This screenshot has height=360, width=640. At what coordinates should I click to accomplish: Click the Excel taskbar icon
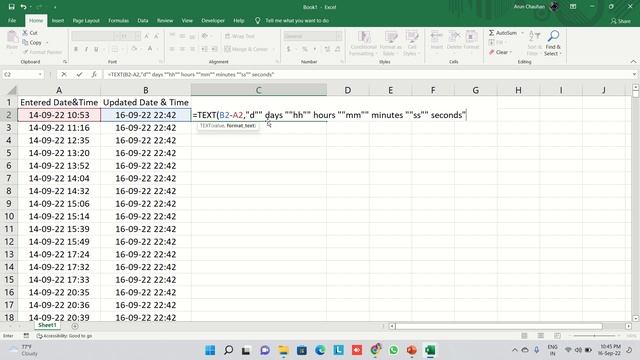430,350
